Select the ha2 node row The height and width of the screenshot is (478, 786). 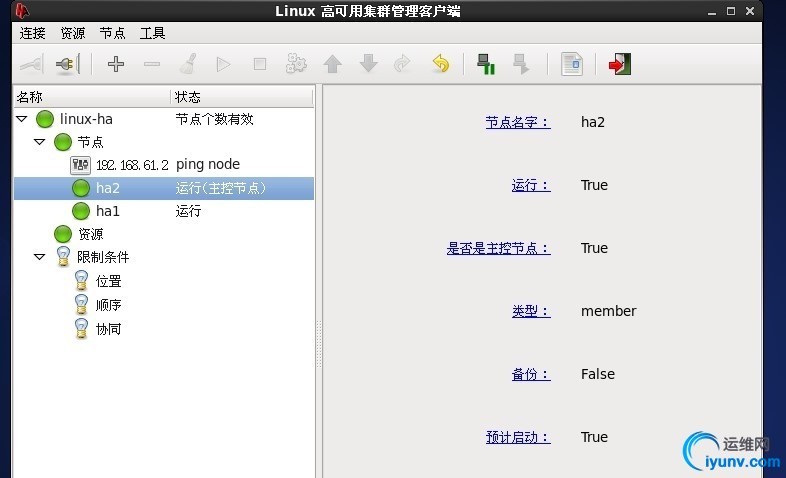click(x=164, y=188)
